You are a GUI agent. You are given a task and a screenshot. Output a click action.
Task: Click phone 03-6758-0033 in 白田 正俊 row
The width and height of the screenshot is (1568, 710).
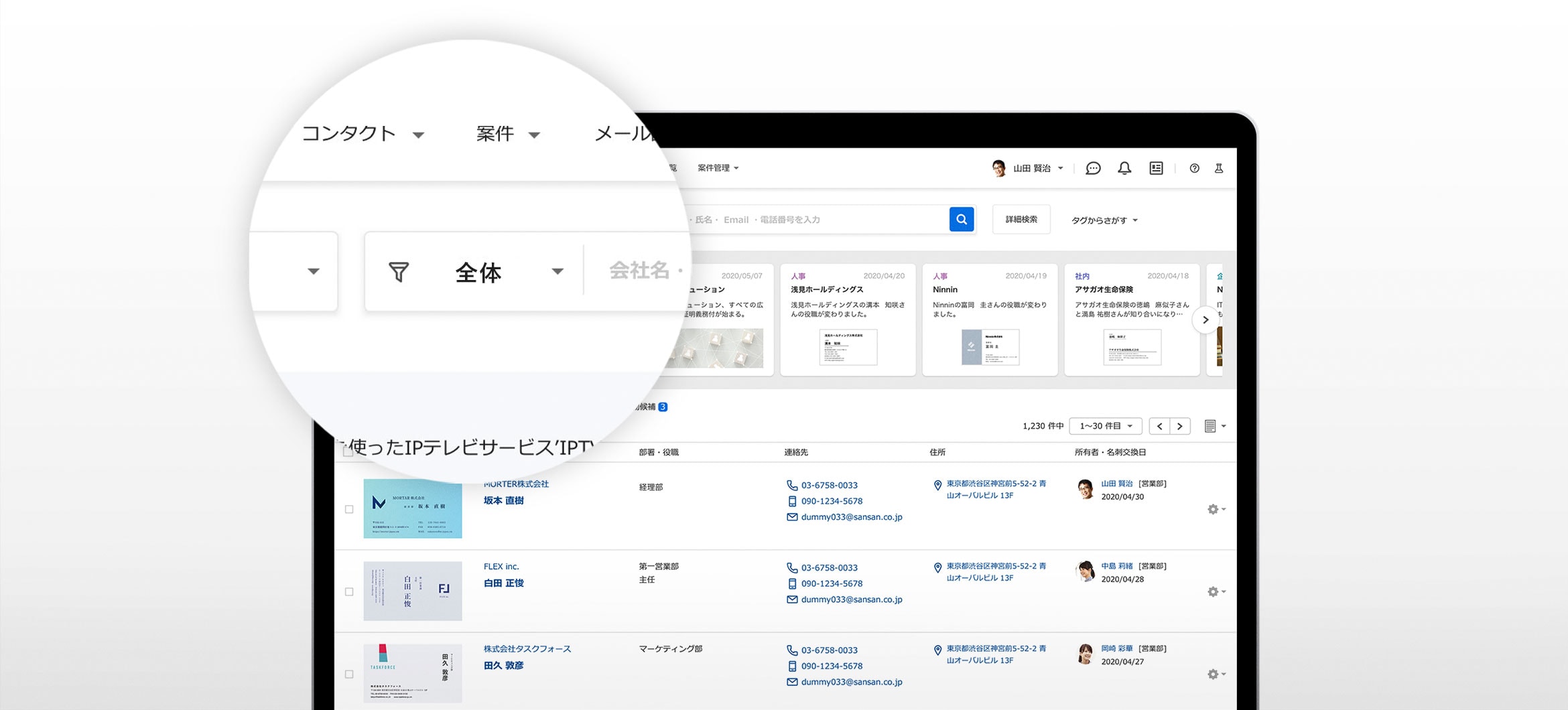(x=830, y=567)
